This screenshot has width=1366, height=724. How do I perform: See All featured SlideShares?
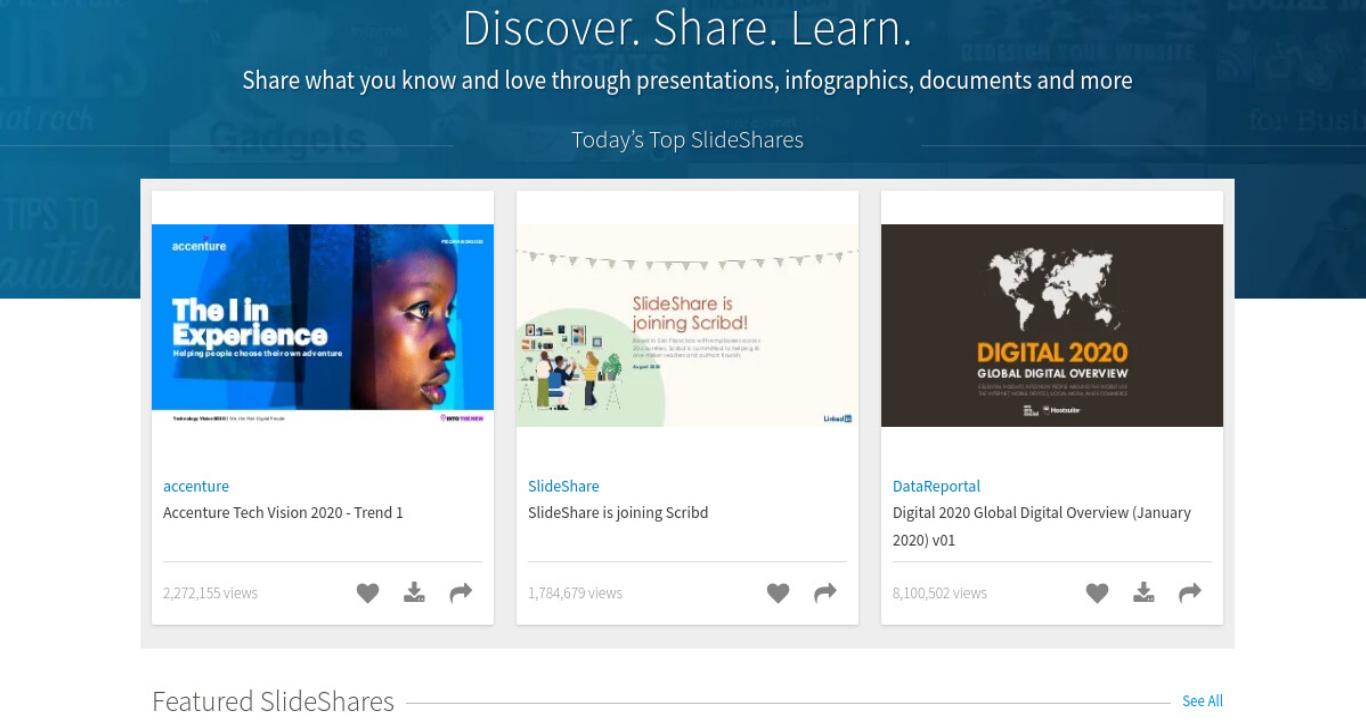(x=1202, y=701)
